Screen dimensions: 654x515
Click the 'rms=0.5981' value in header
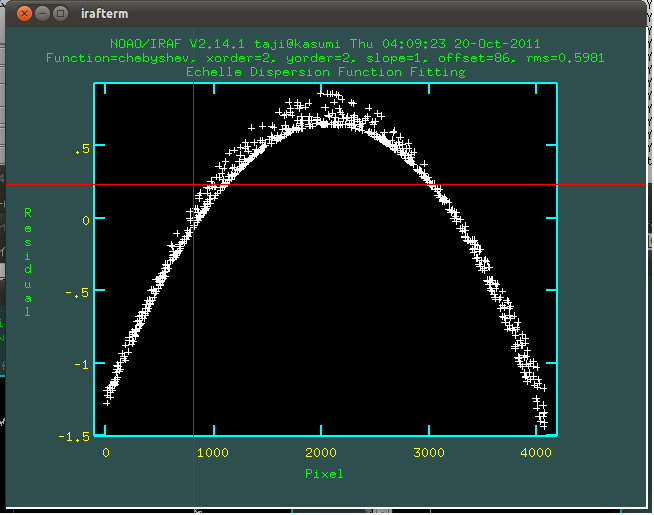tap(565, 59)
